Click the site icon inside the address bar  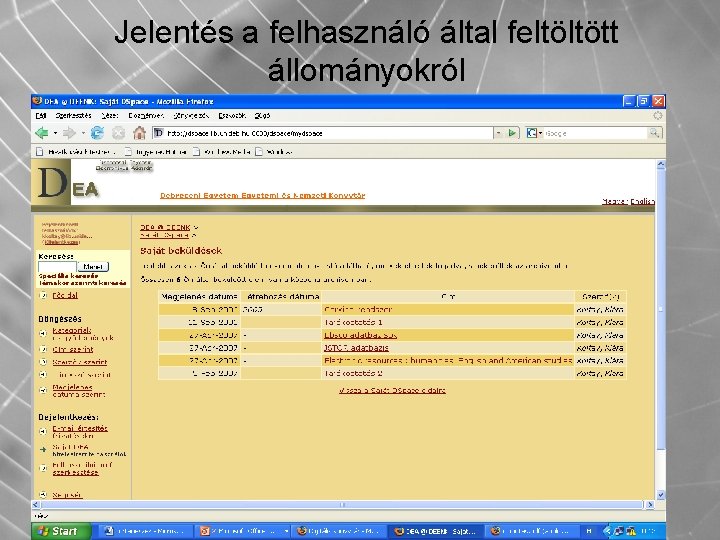point(159,133)
